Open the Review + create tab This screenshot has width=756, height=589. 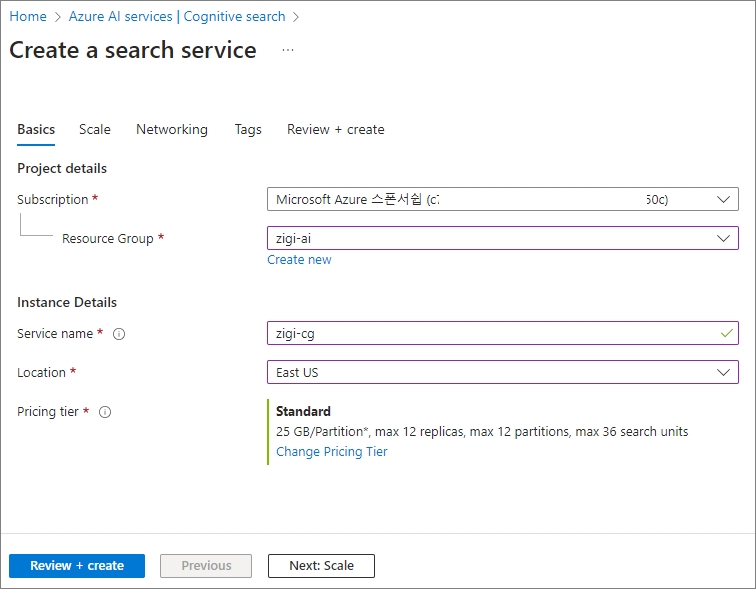tap(335, 129)
